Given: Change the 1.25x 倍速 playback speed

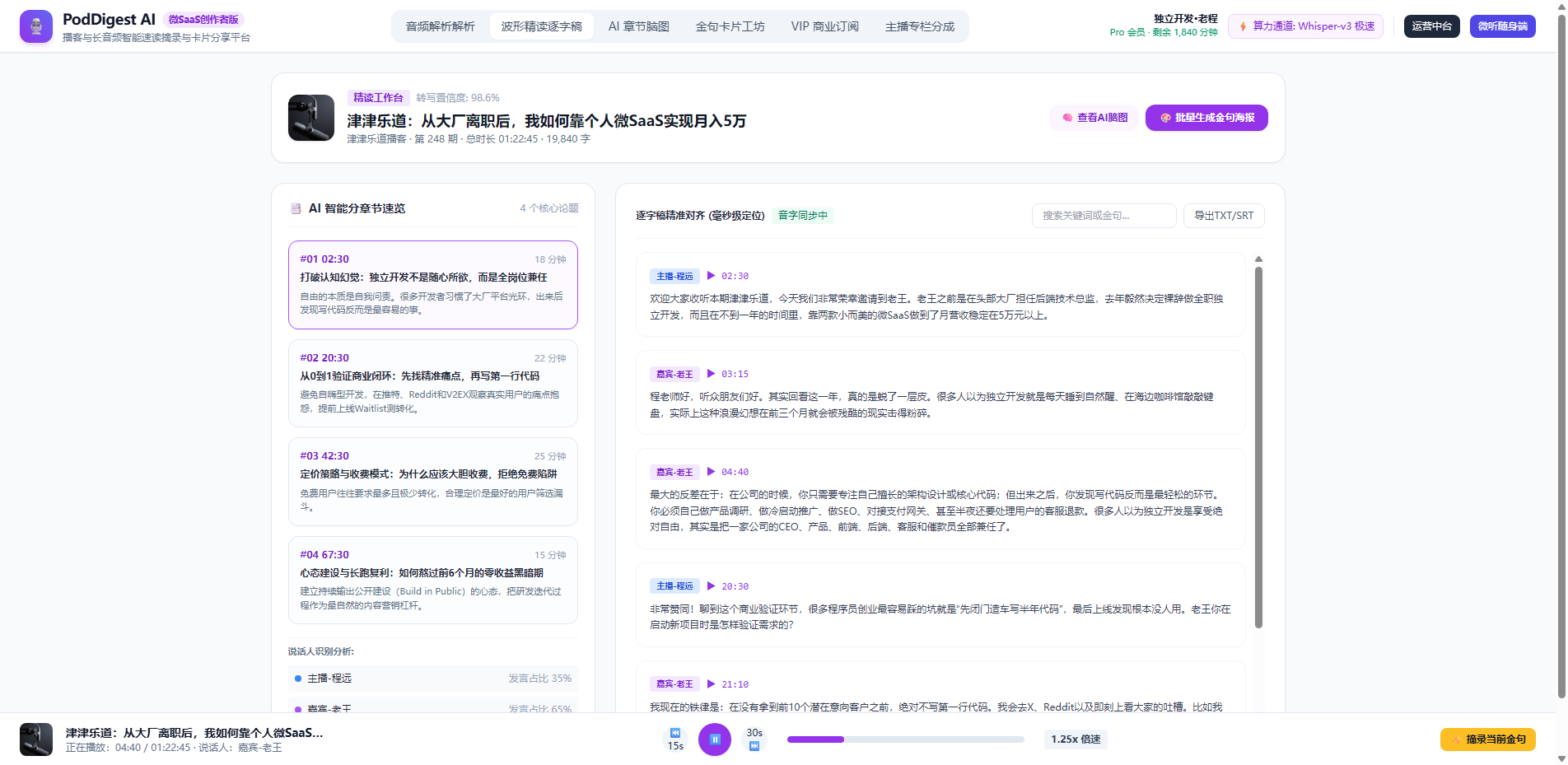Looking at the screenshot, I should coord(1076,739).
